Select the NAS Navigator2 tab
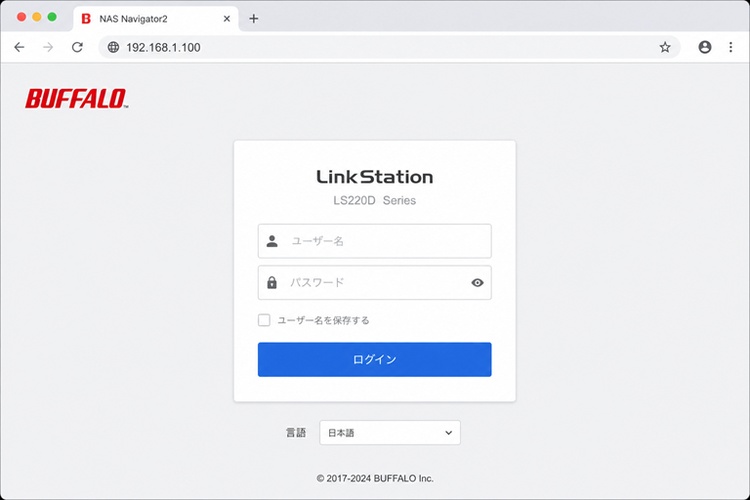 click(x=156, y=19)
